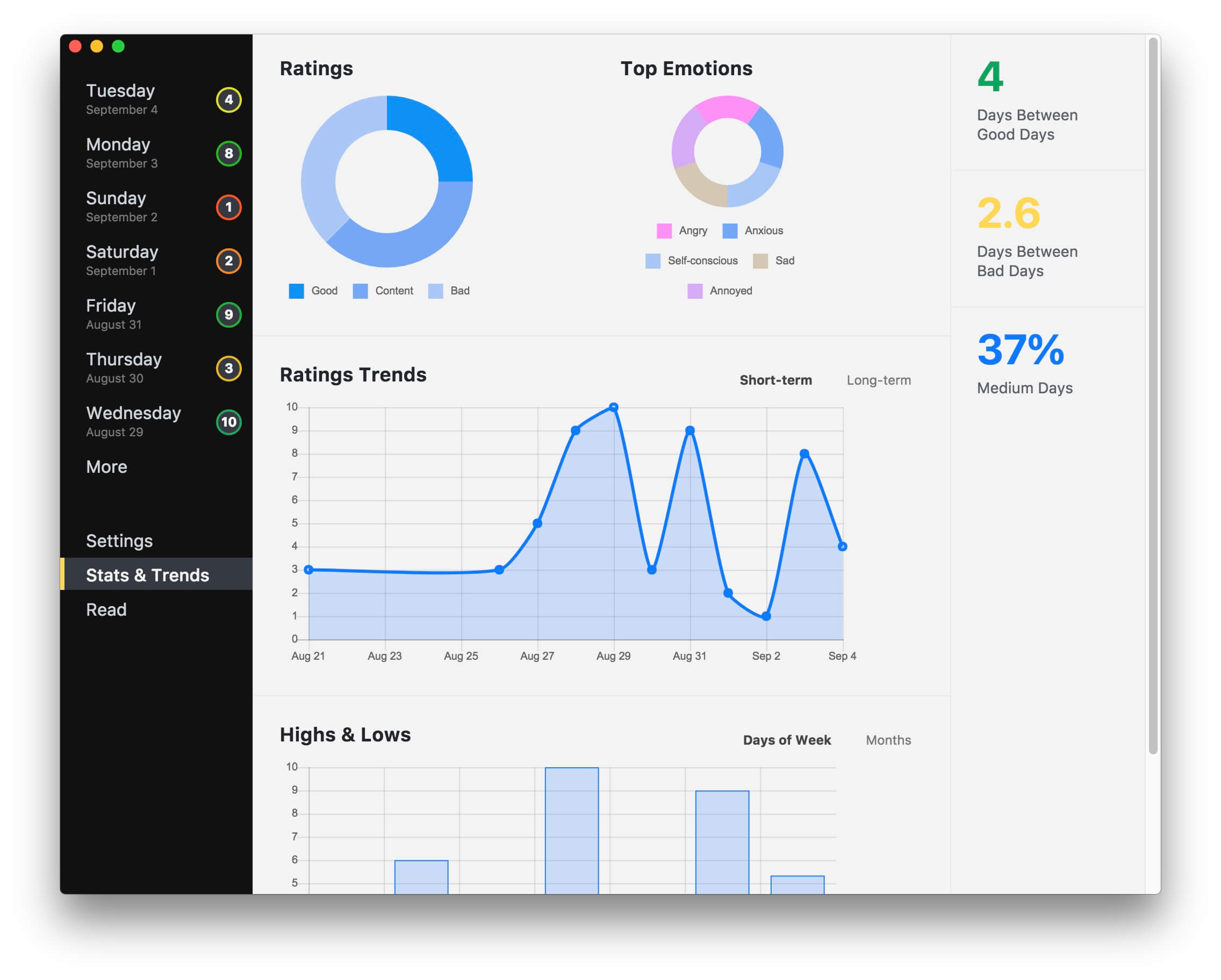Expand older entries with More
Image resolution: width=1221 pixels, height=980 pixels.
(x=106, y=466)
